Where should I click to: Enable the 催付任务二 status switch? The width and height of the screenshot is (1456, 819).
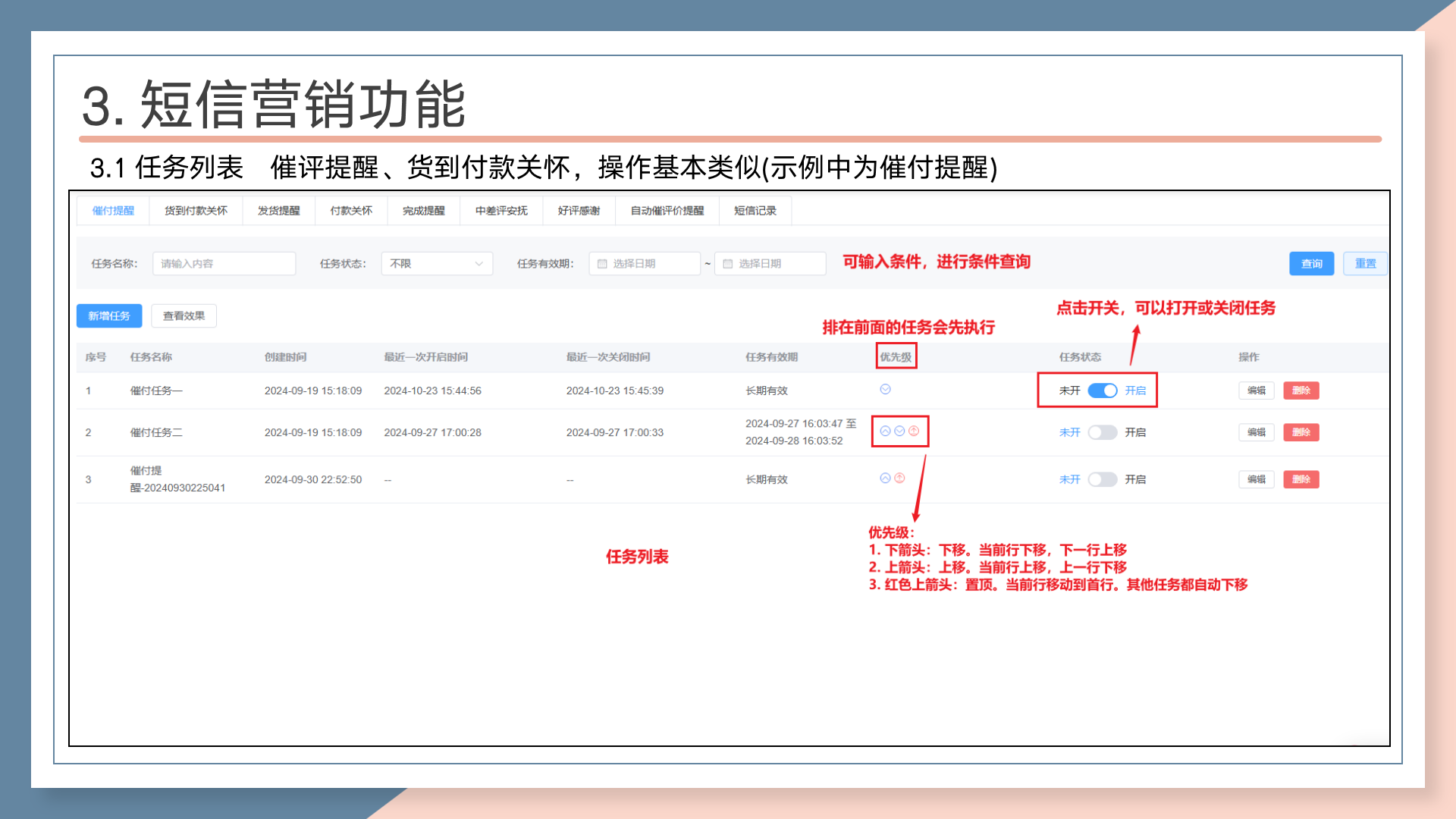pyautogui.click(x=1102, y=432)
